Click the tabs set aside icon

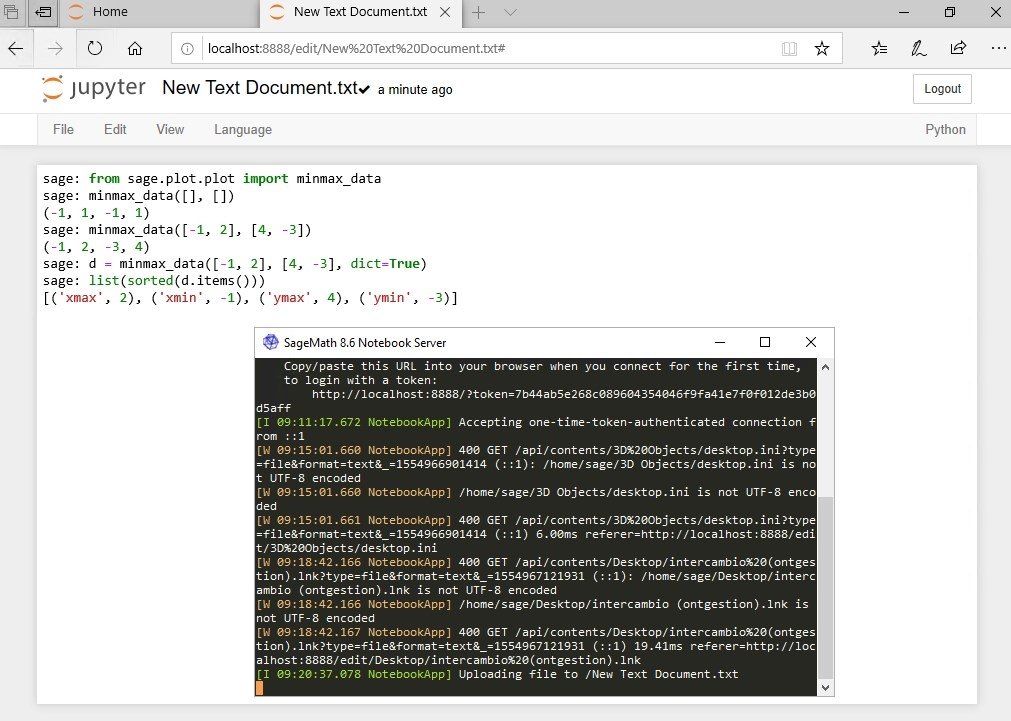(x=11, y=12)
